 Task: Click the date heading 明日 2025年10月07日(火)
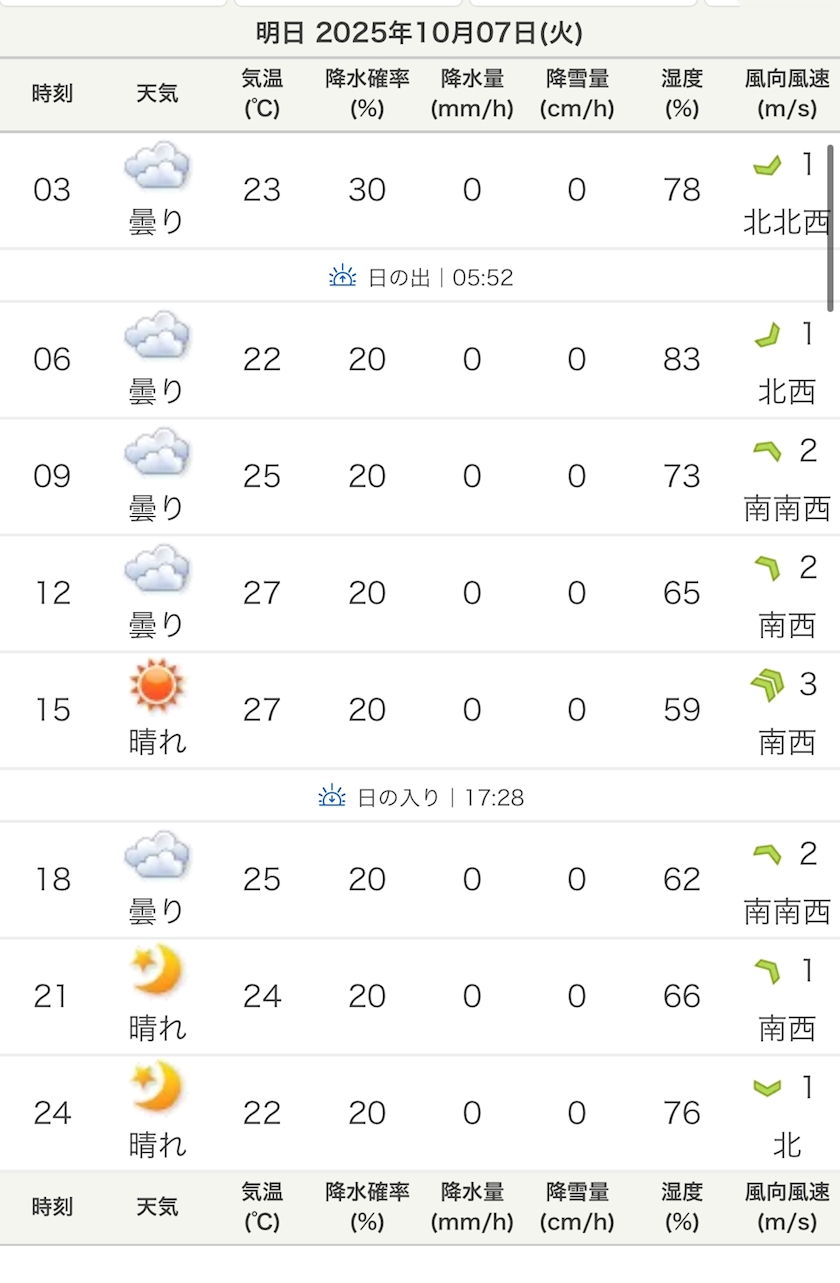(x=419, y=33)
